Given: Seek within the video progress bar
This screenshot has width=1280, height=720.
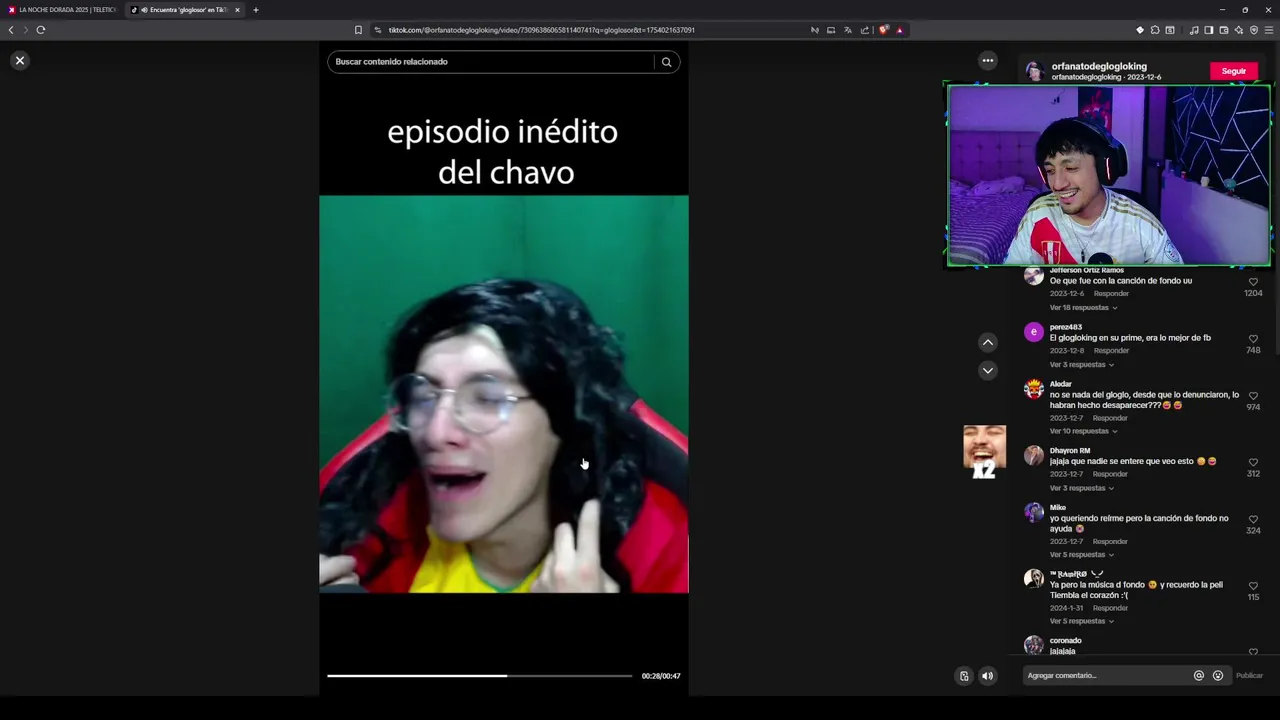Looking at the screenshot, I should pos(480,676).
